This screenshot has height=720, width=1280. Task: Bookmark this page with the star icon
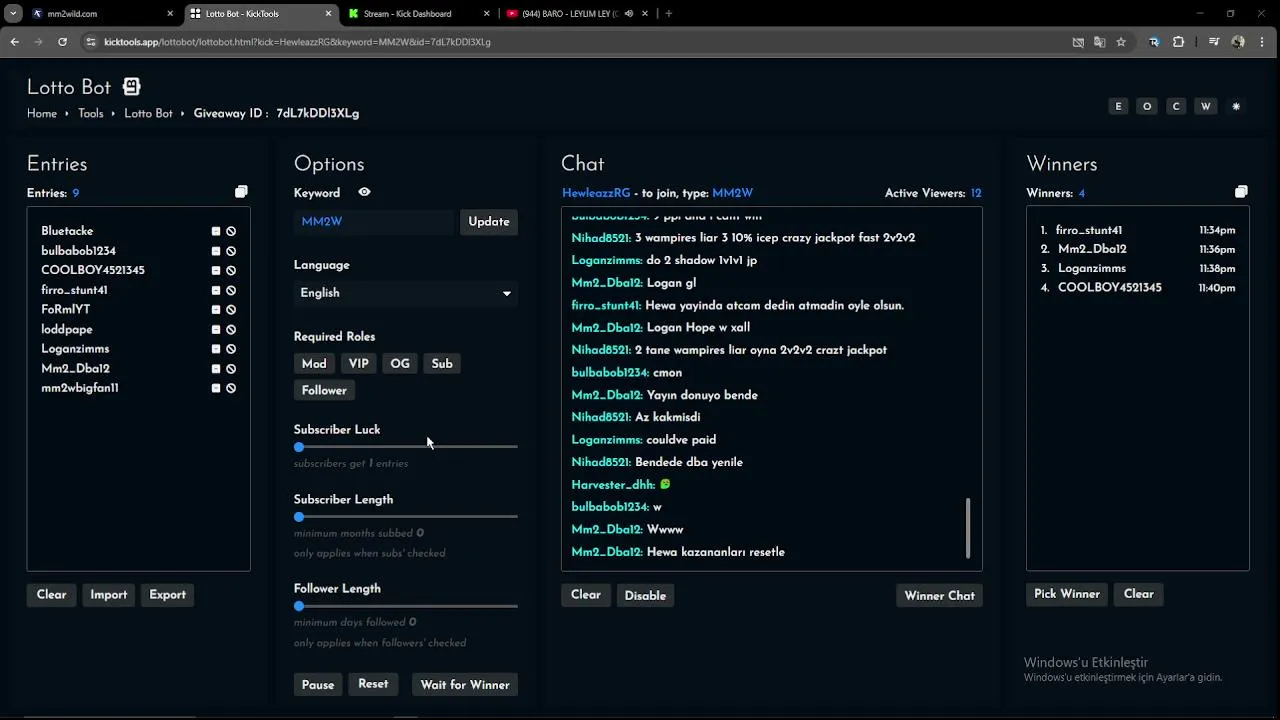1121,42
